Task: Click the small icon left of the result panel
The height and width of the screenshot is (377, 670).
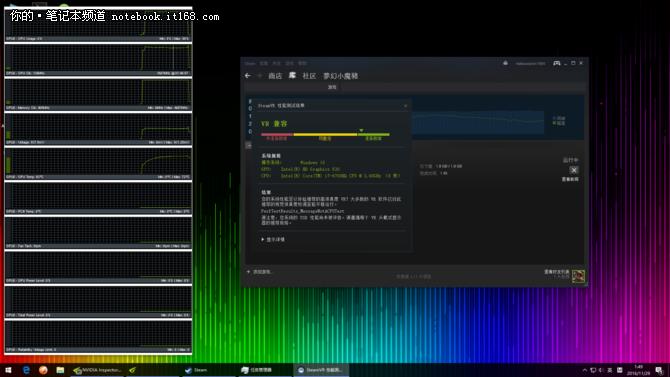Action: tap(248, 145)
